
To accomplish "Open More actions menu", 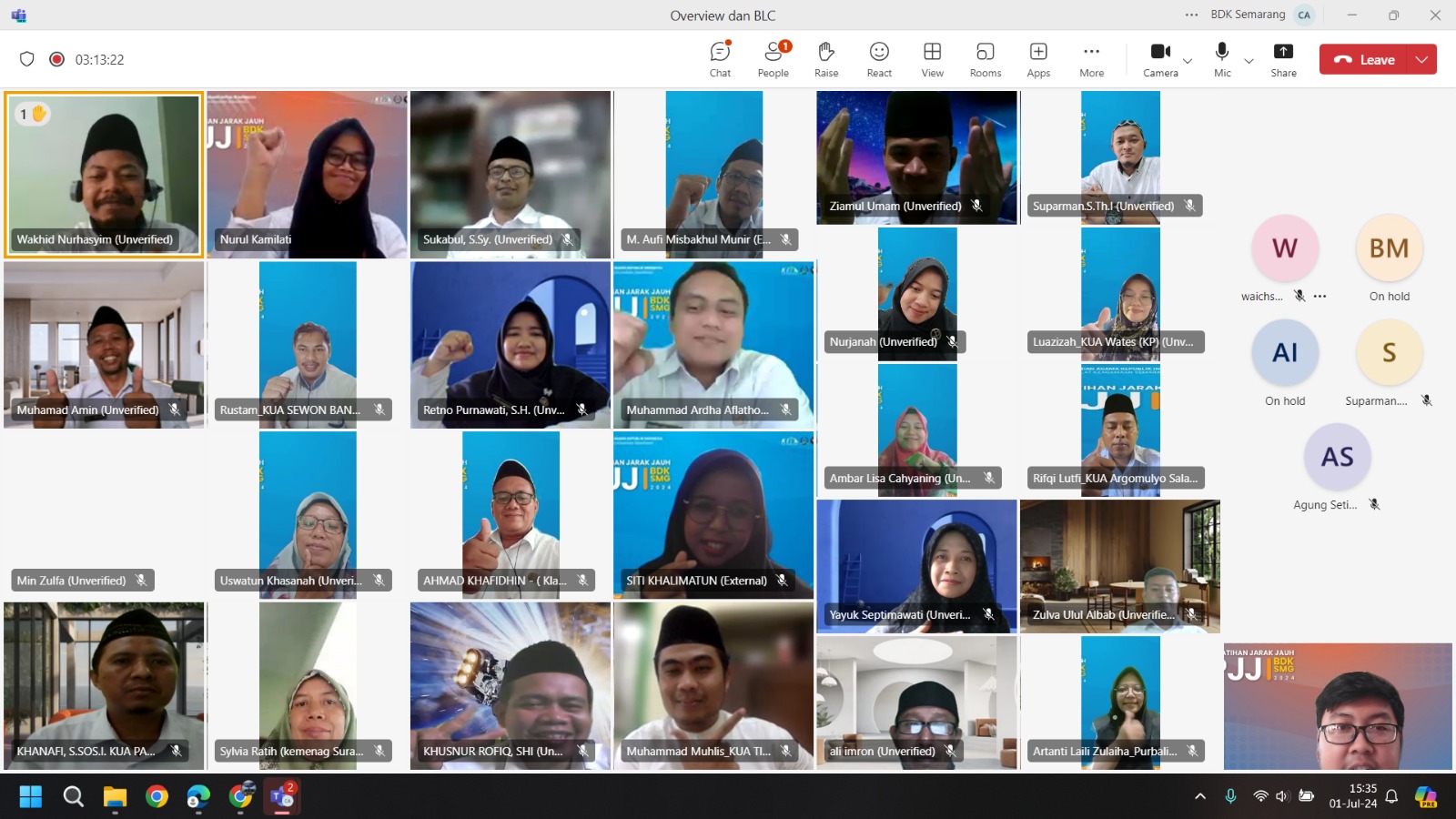I will coord(1091,59).
